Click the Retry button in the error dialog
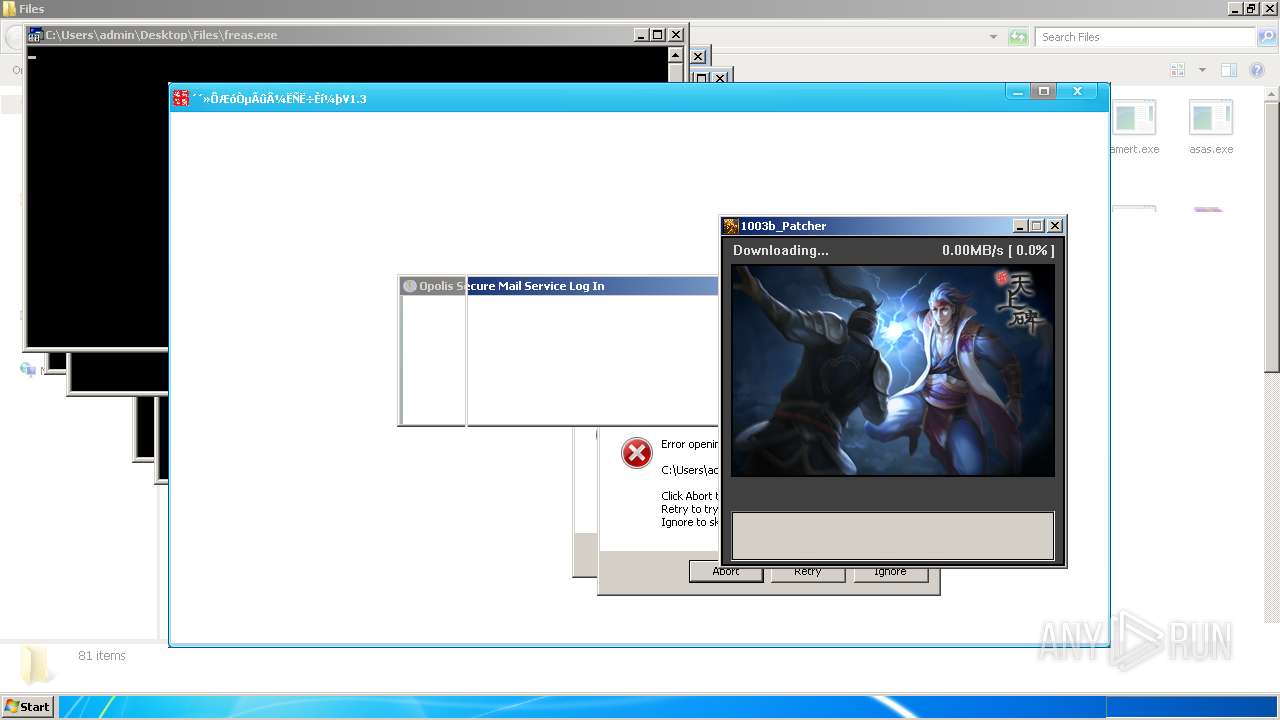 click(807, 573)
